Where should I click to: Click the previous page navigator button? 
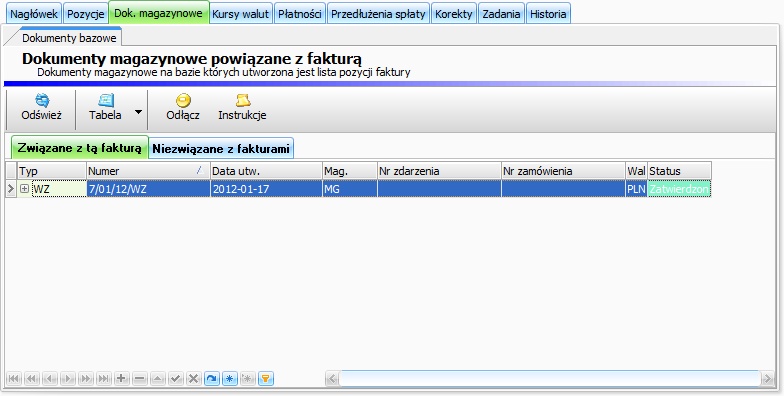click(32, 378)
